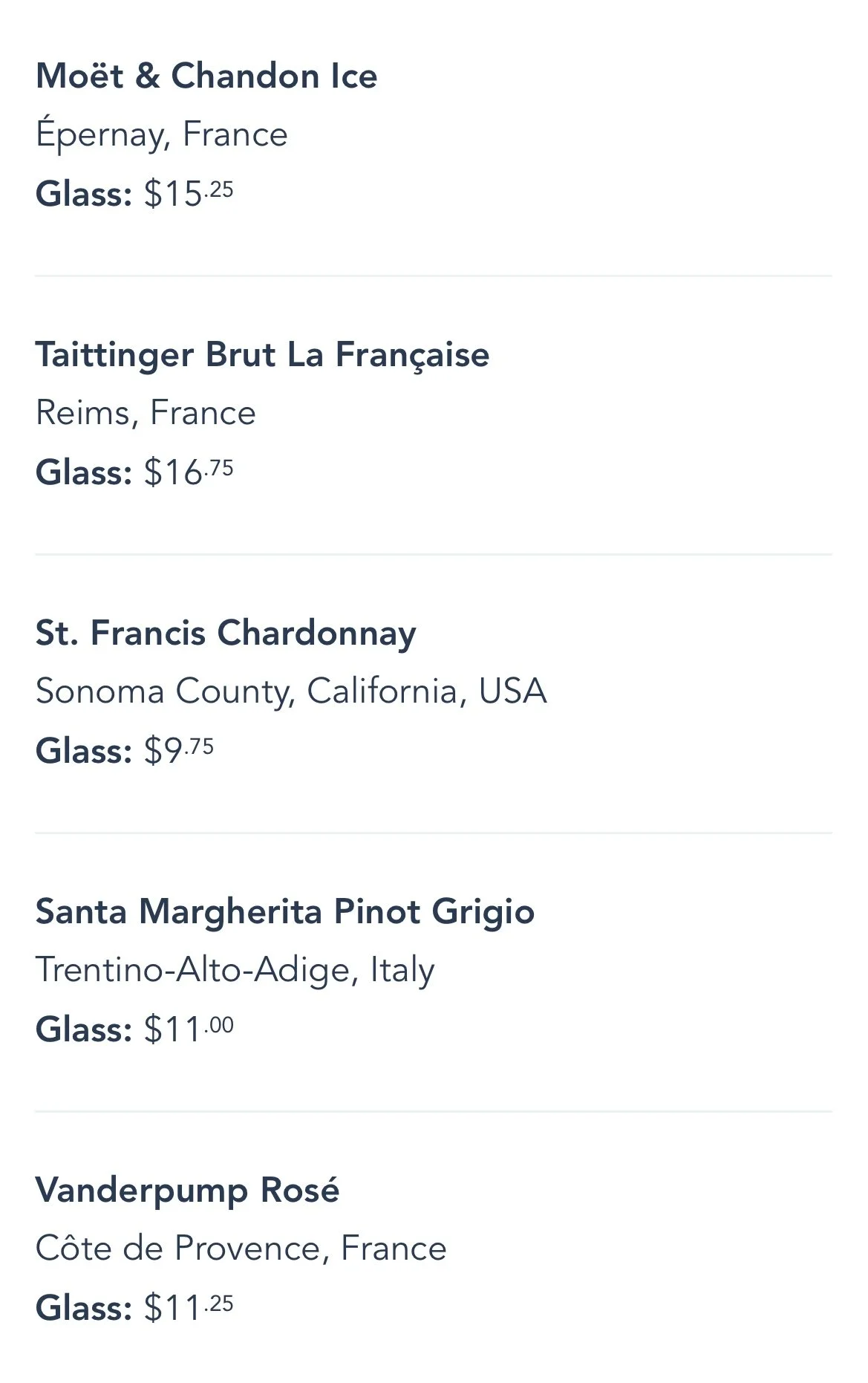Screen dimensions: 868x1383
Task: Open the Moët & Chandon Ice item
Action: point(206,77)
